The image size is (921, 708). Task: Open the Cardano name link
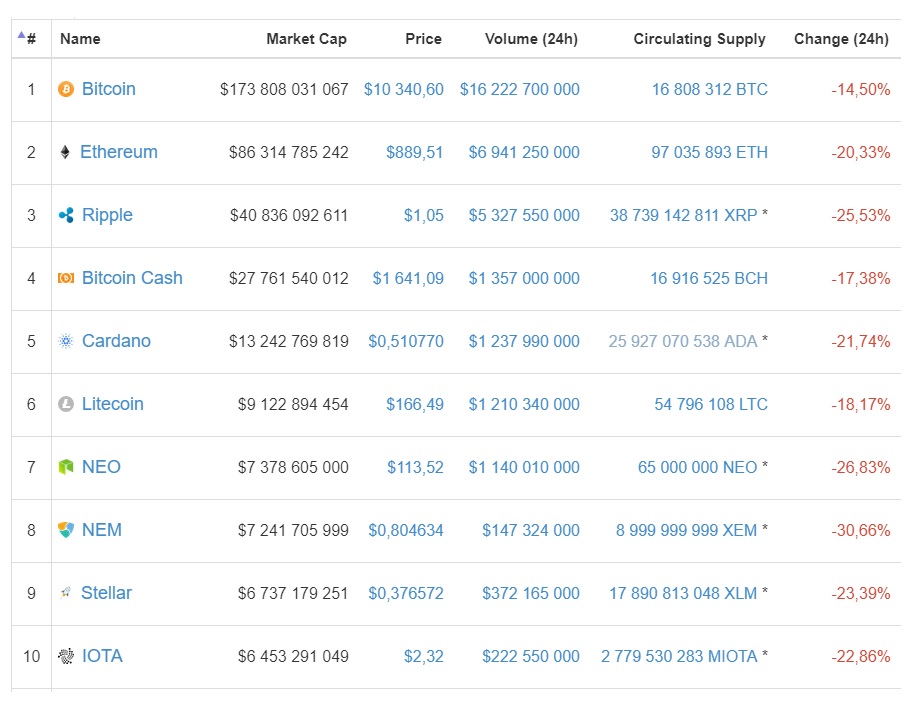(116, 341)
